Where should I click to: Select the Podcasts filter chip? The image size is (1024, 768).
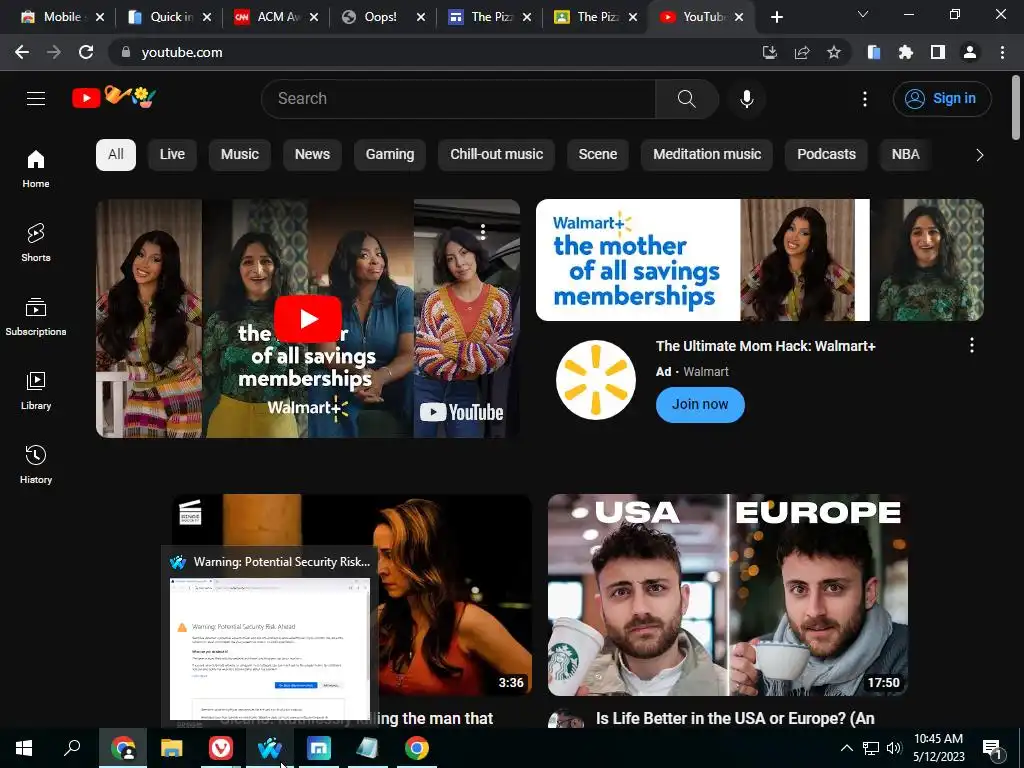click(826, 155)
